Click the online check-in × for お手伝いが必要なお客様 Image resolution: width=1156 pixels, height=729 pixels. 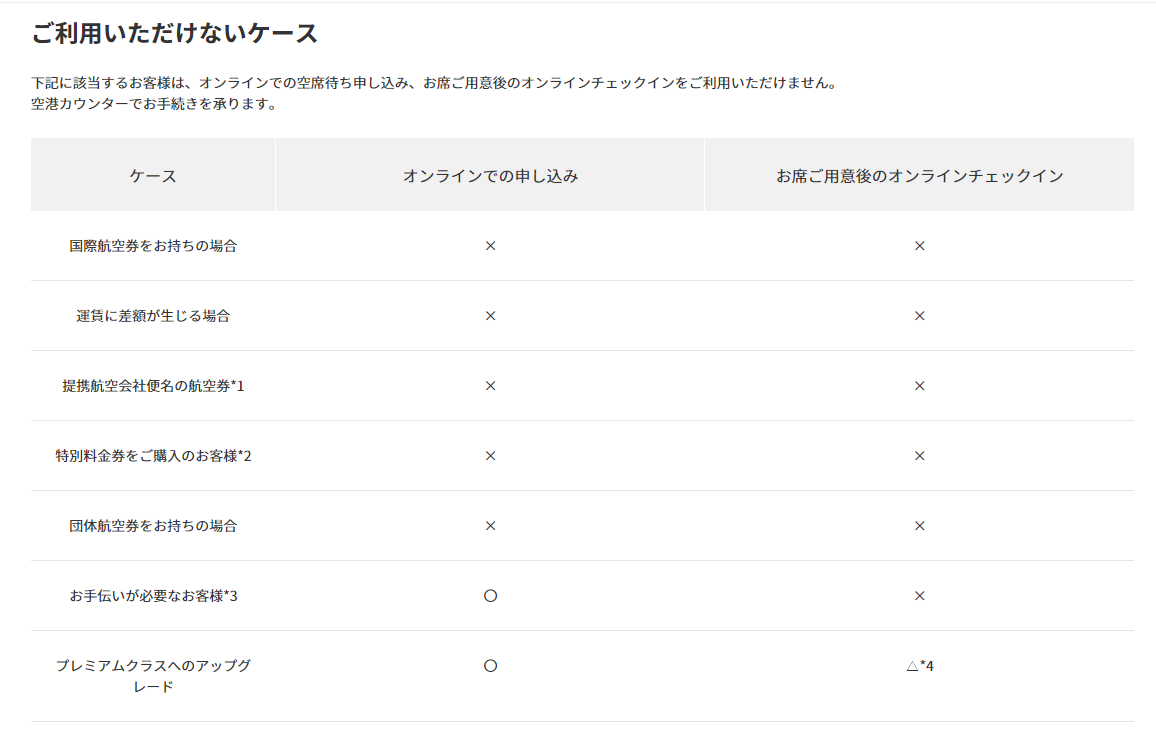click(919, 596)
